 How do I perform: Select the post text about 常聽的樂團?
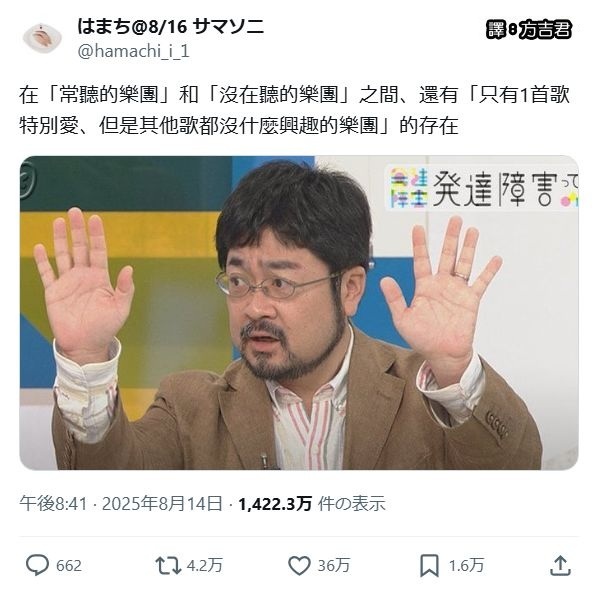coord(294,111)
